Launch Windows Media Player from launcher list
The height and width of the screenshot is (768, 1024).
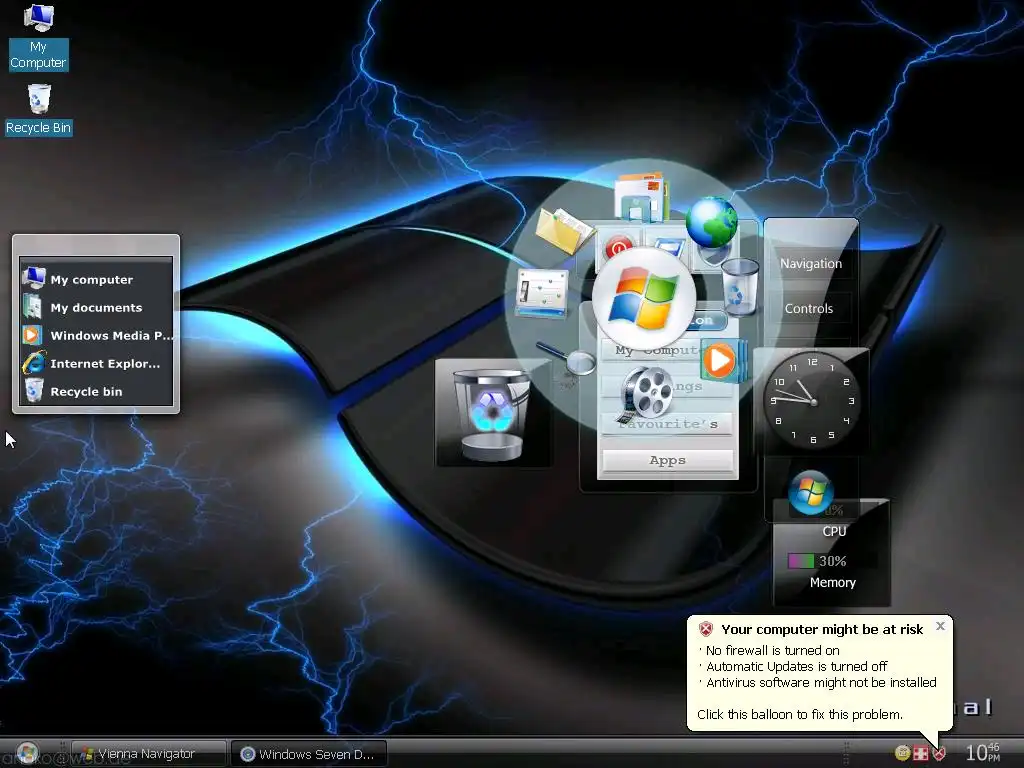(x=97, y=336)
